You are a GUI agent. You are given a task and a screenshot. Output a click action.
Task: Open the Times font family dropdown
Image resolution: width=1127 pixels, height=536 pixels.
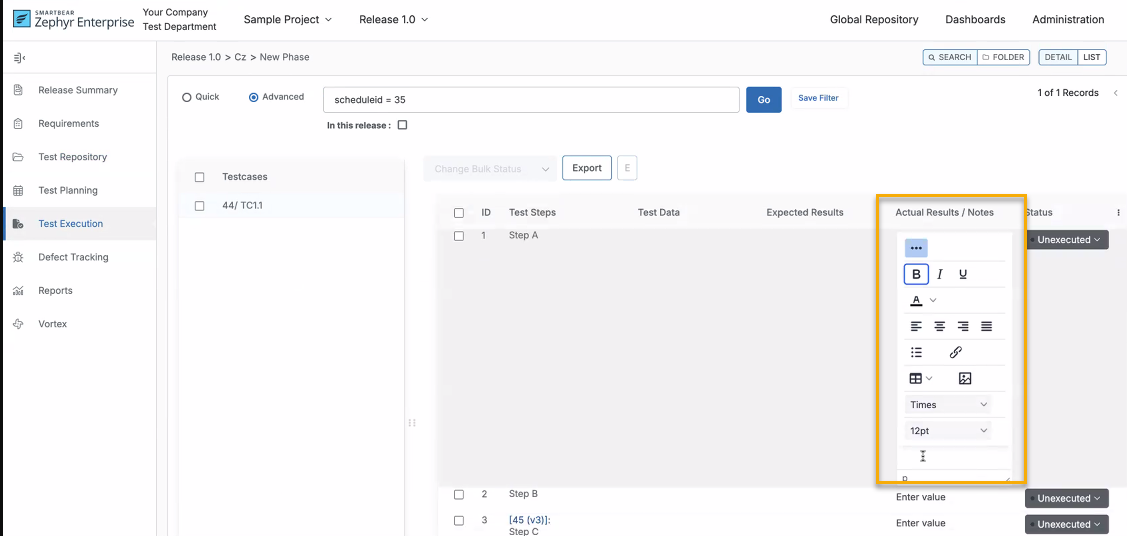(x=948, y=405)
